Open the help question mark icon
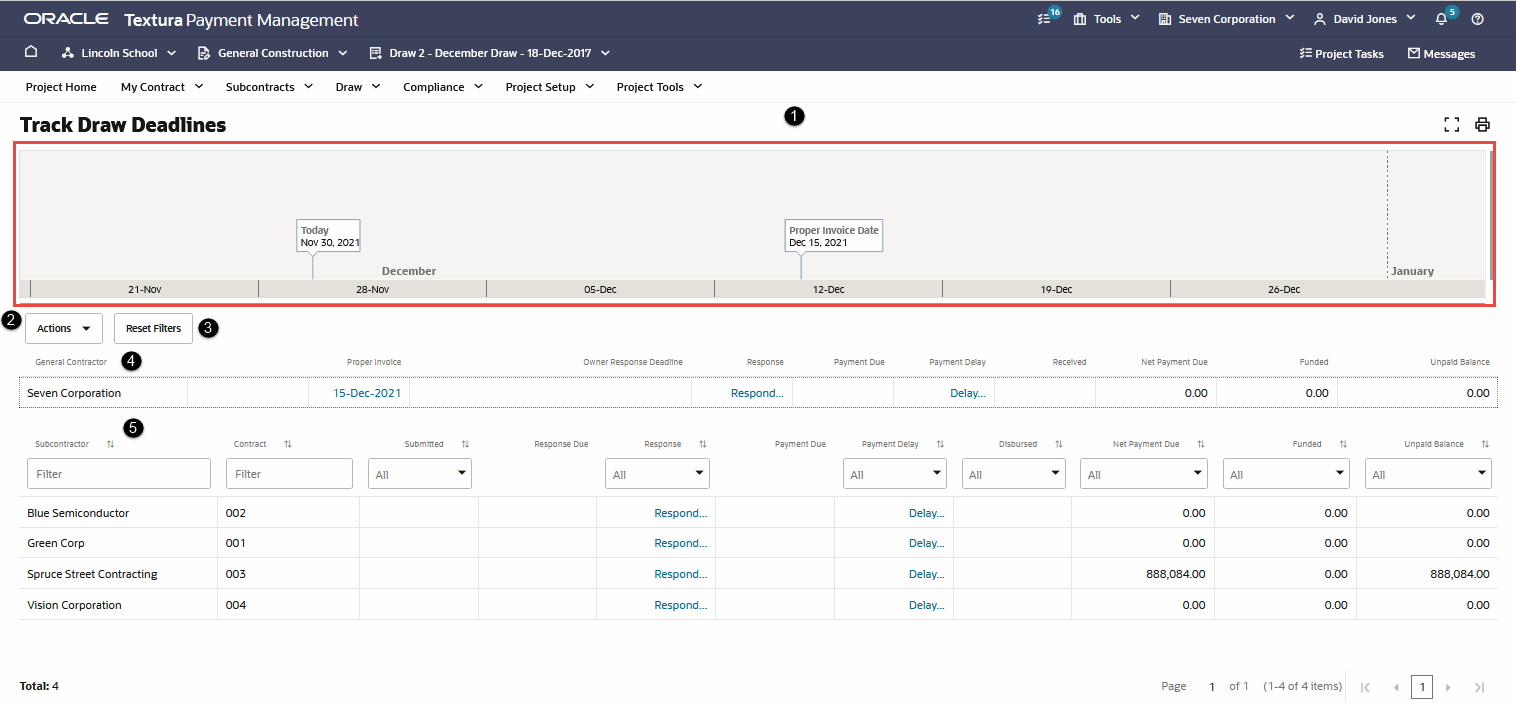Screen dimensions: 1516x706 tap(1478, 19)
